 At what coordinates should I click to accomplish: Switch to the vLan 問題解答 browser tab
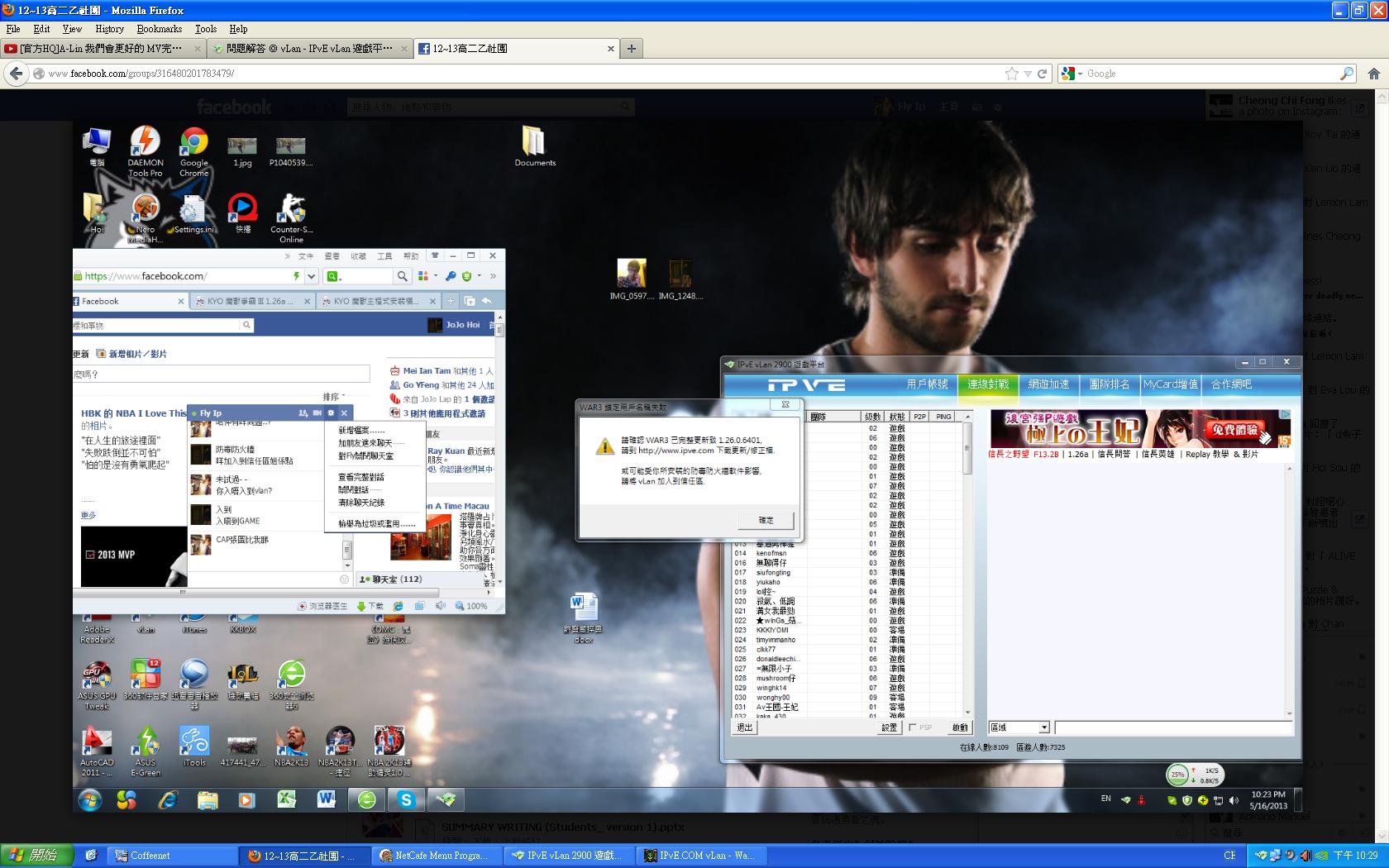309,49
